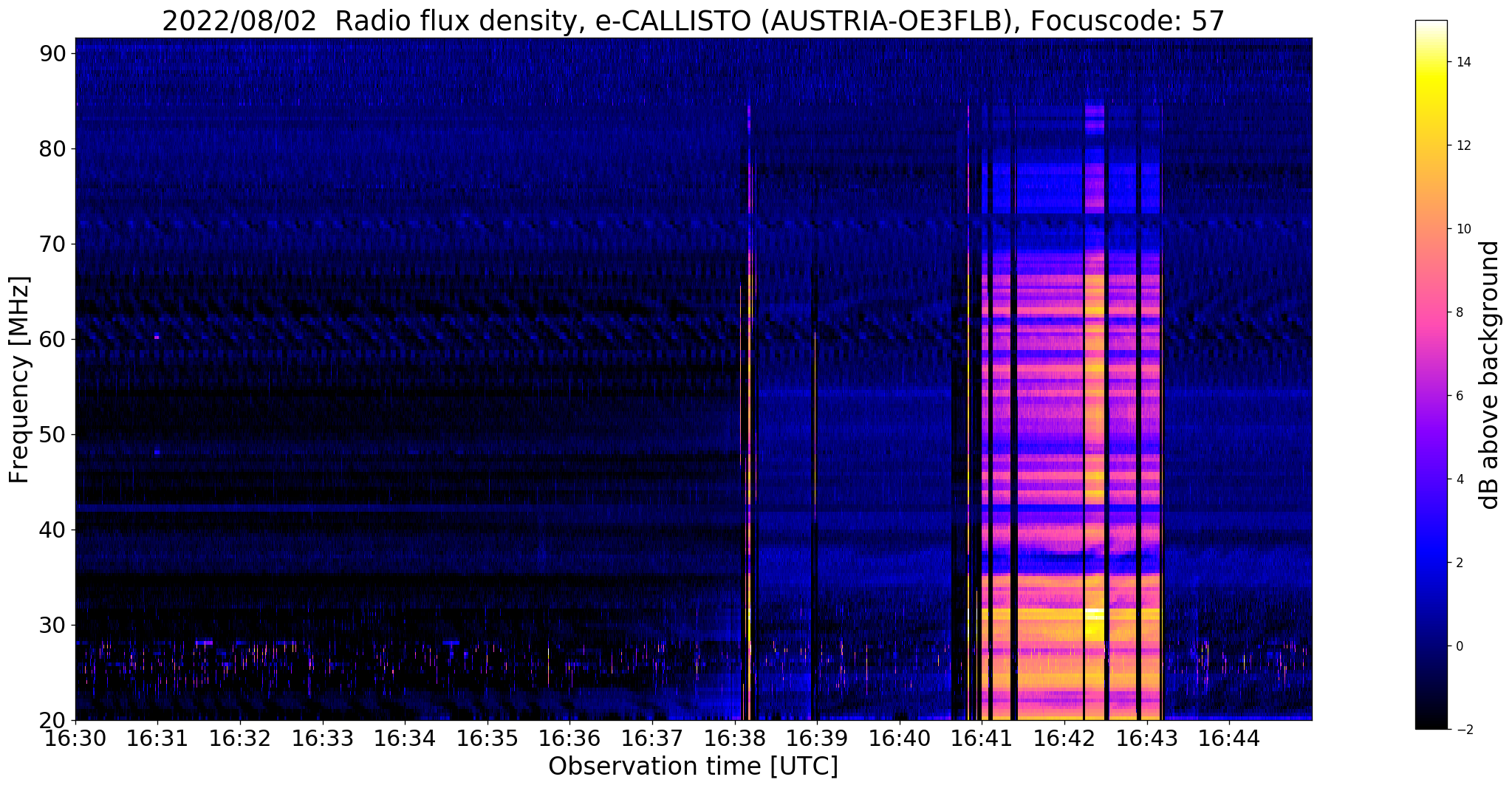Screen dimensions: 1512x788
Task: Click the 16:42 time tick label
Action: pyautogui.click(x=1064, y=737)
